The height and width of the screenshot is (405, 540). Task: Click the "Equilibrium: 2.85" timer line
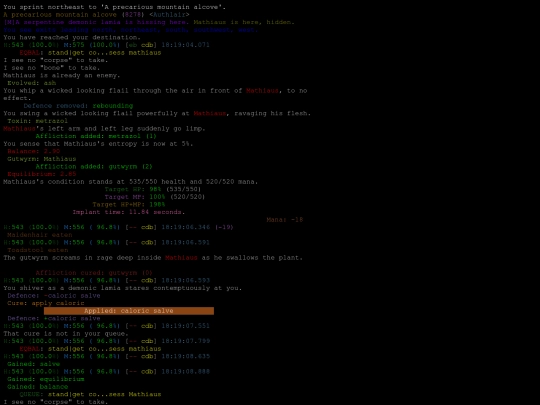tap(42, 174)
